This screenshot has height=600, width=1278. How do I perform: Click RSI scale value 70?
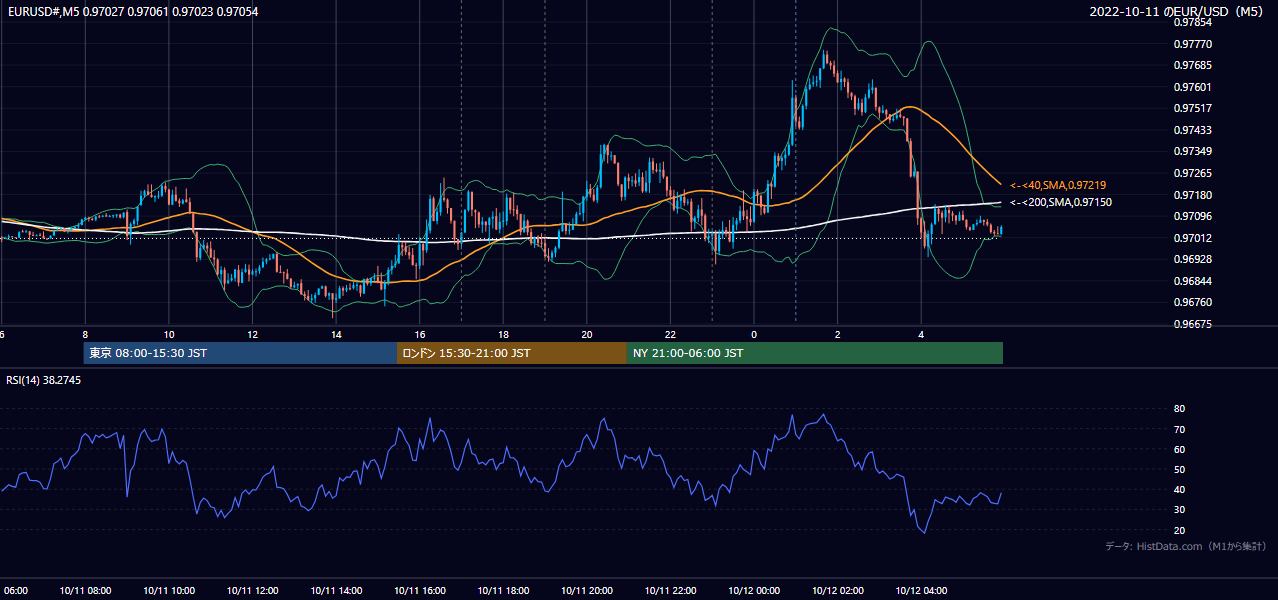coord(1179,429)
